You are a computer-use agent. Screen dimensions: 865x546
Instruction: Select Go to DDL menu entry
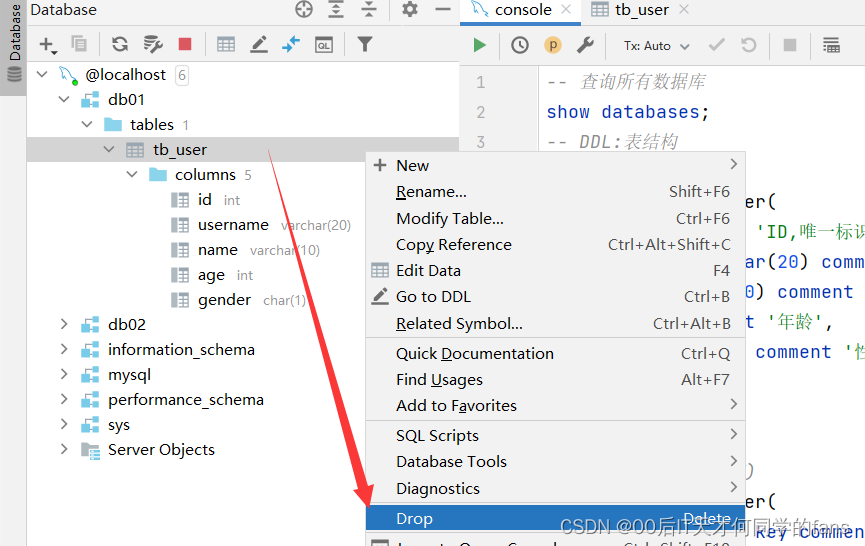tap(556, 296)
